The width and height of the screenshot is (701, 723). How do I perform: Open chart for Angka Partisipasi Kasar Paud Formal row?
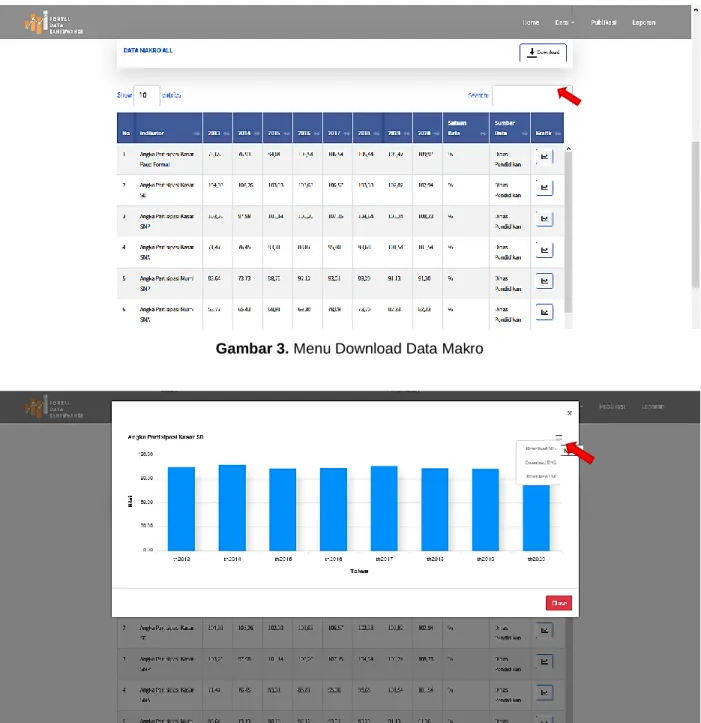coord(544,157)
